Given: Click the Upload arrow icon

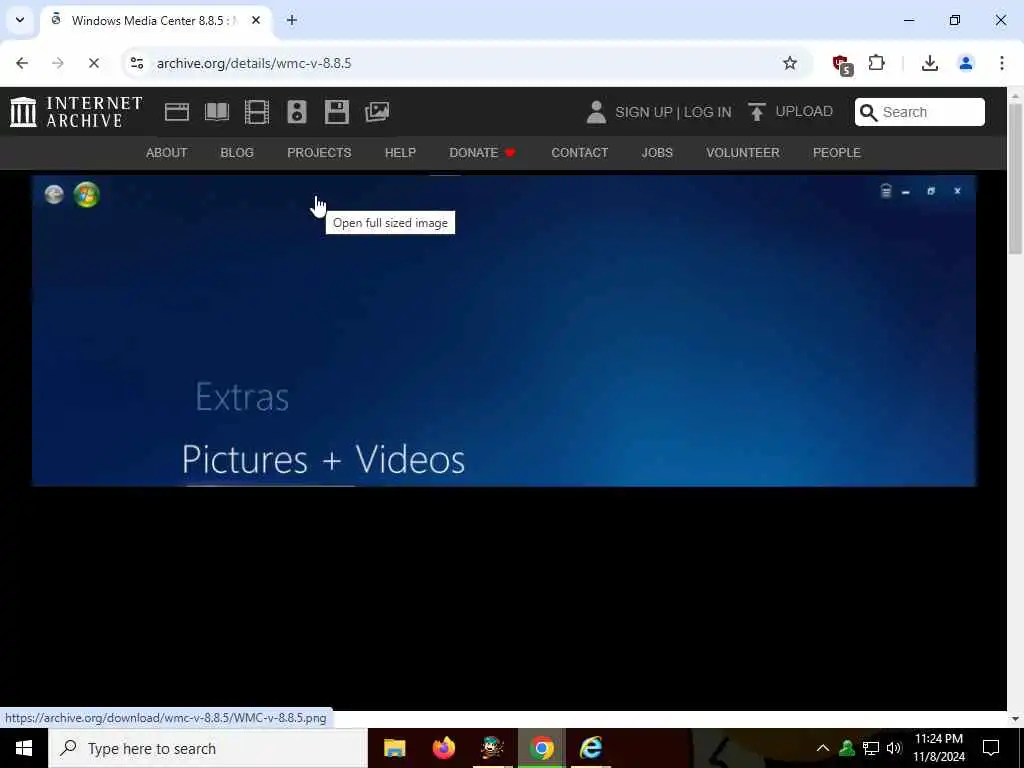Looking at the screenshot, I should point(756,112).
